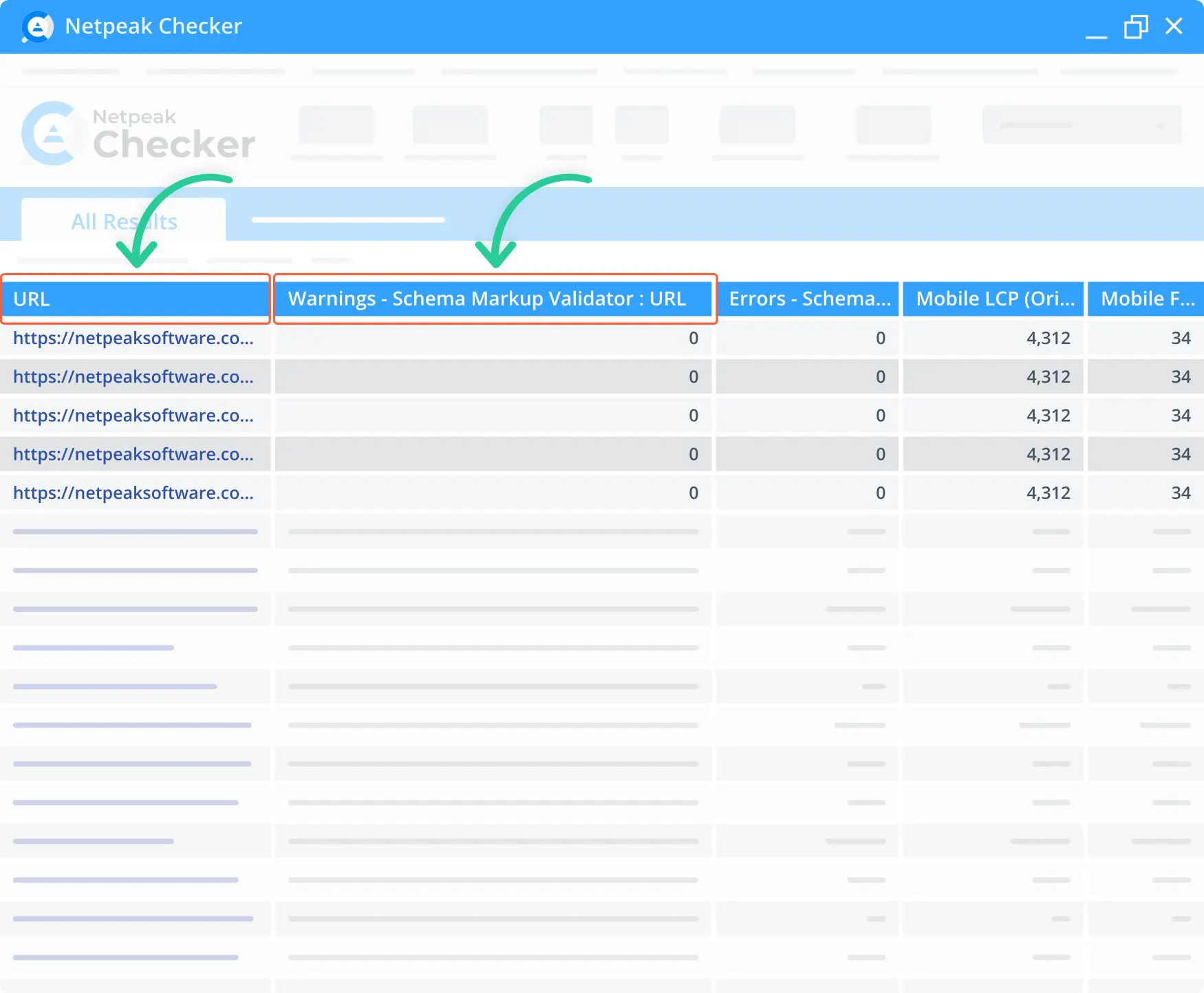Click the Netpeak Checker icon in title bar
Viewport: 1204px width, 993px height.
click(x=37, y=27)
